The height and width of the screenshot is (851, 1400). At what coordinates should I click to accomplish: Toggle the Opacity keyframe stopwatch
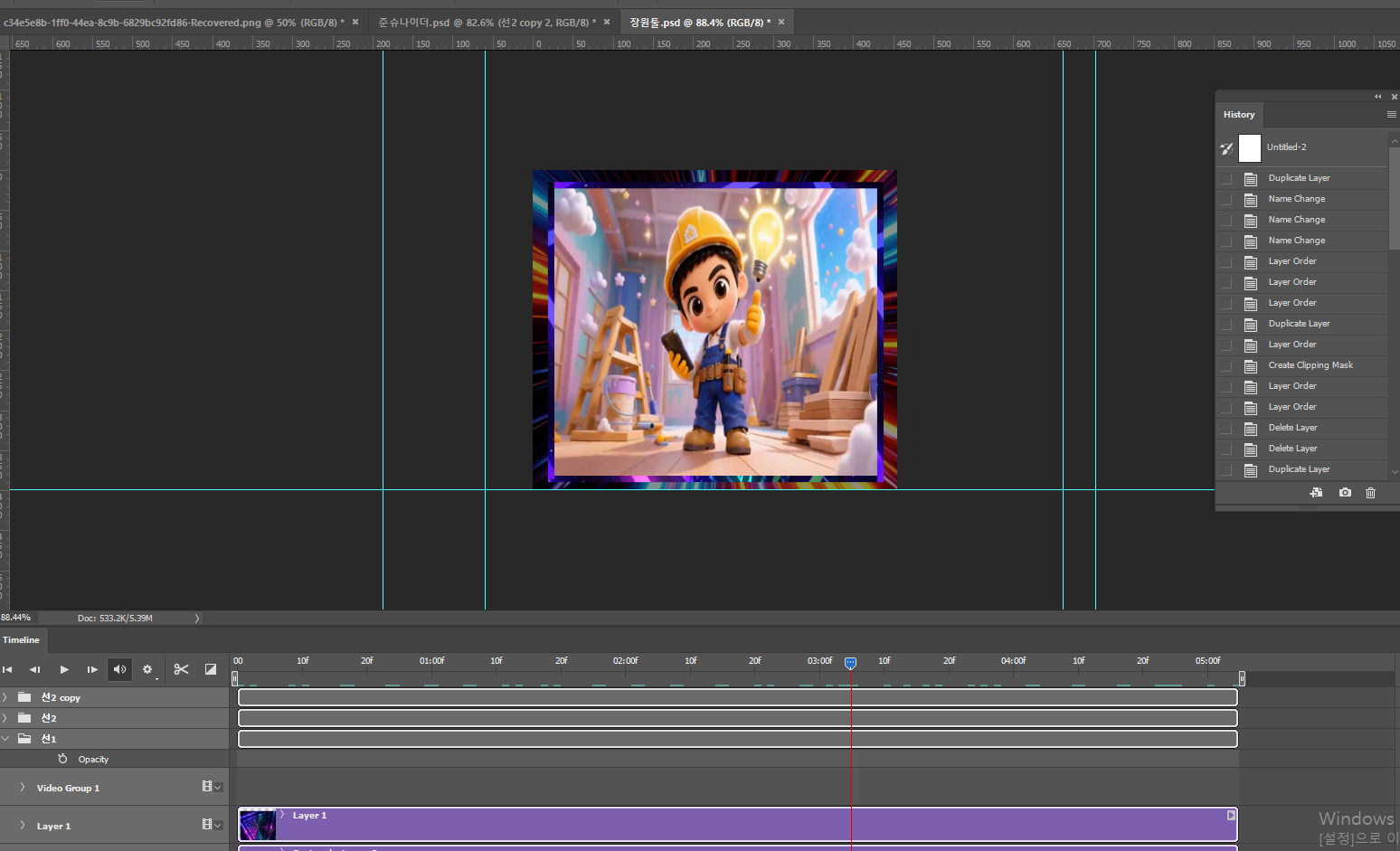pyautogui.click(x=62, y=759)
